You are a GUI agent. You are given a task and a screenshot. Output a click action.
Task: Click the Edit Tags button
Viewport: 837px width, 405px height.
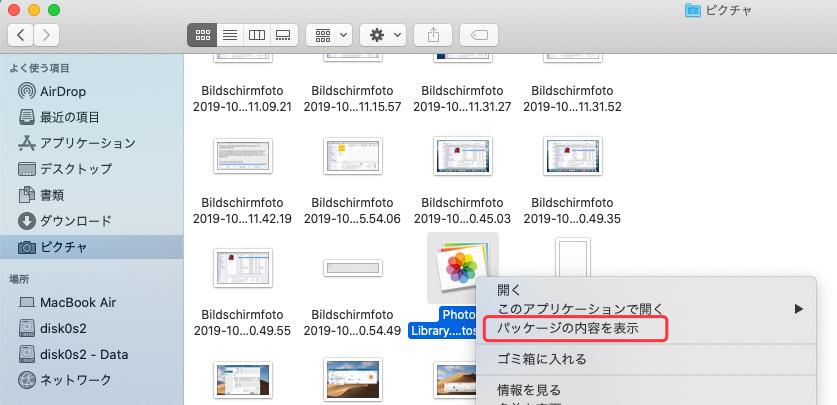coord(480,34)
